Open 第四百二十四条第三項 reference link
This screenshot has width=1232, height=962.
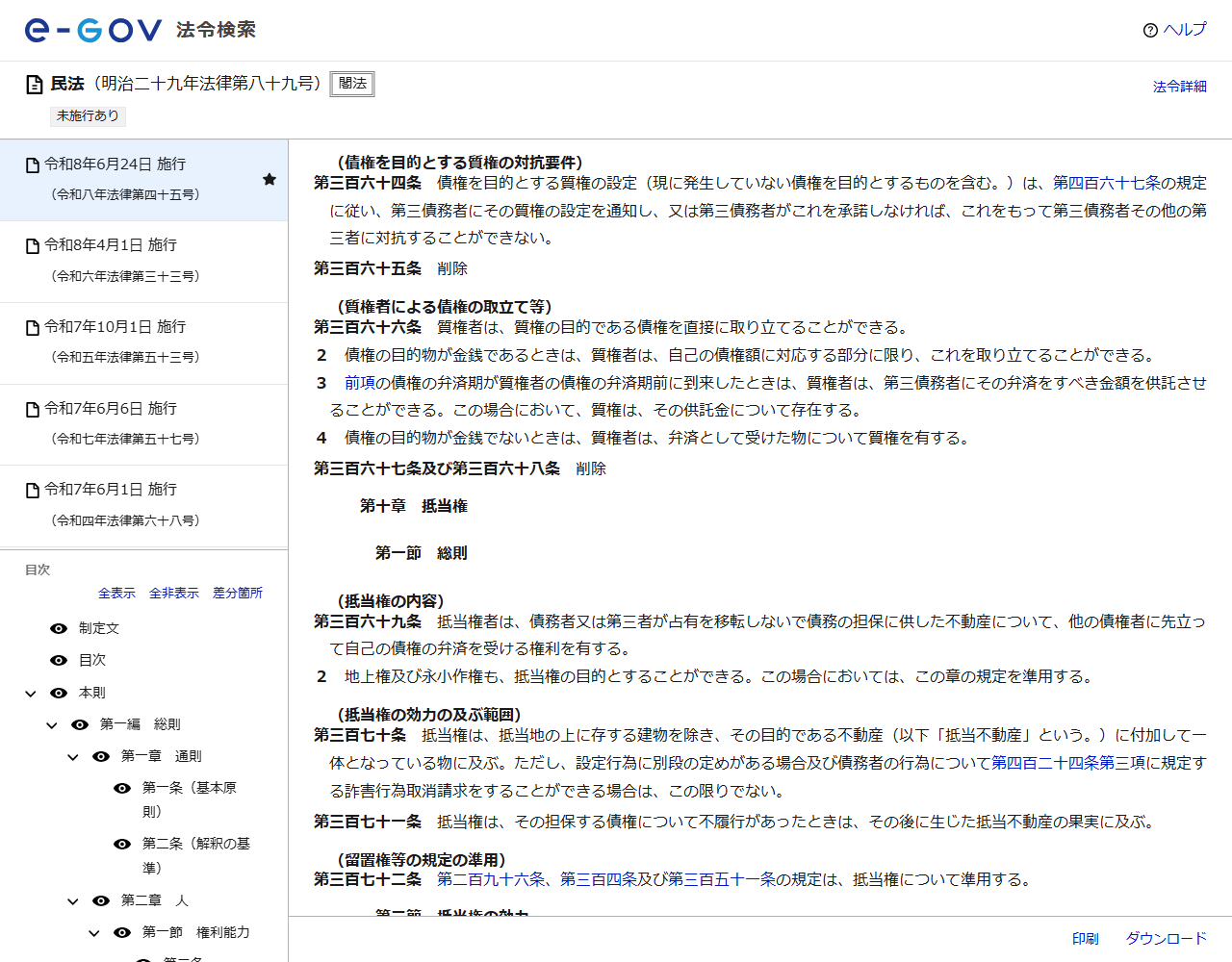pyautogui.click(x=1068, y=763)
